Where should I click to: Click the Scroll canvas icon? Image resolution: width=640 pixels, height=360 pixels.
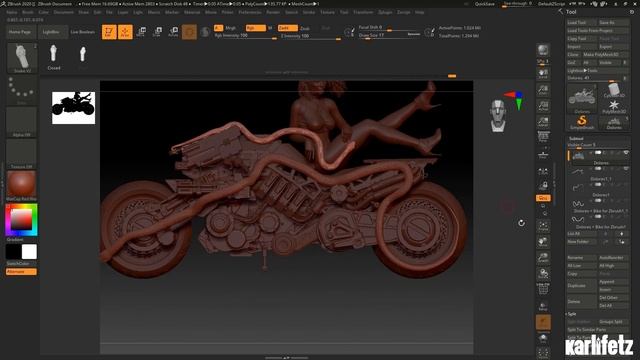coord(543,73)
